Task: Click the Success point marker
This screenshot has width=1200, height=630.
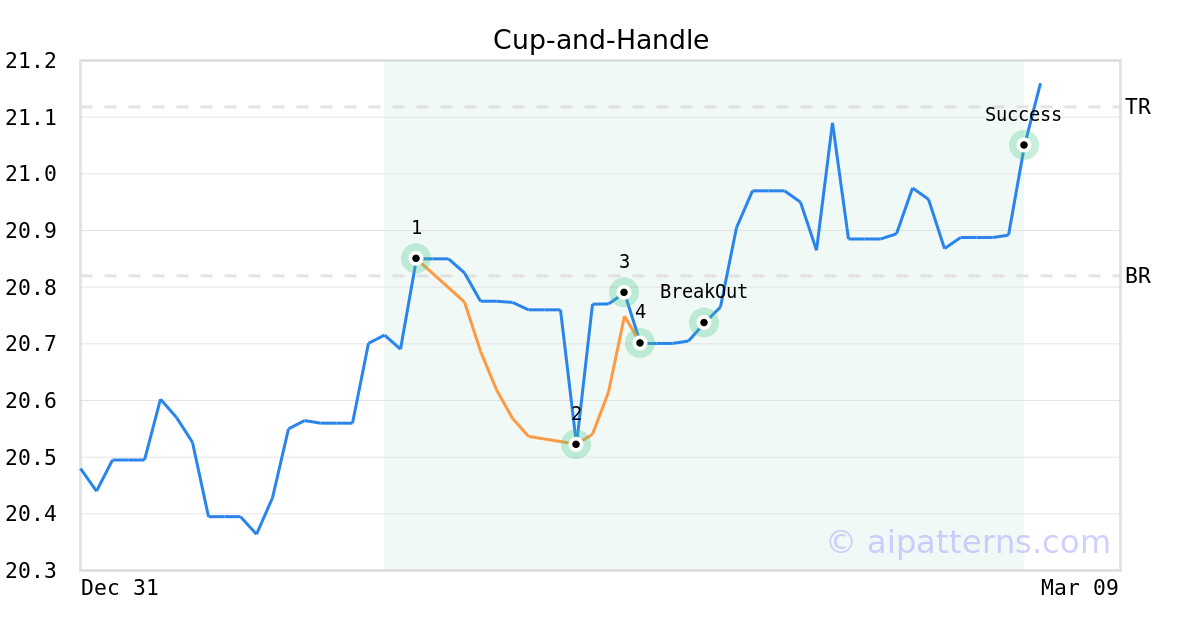Action: point(1024,145)
